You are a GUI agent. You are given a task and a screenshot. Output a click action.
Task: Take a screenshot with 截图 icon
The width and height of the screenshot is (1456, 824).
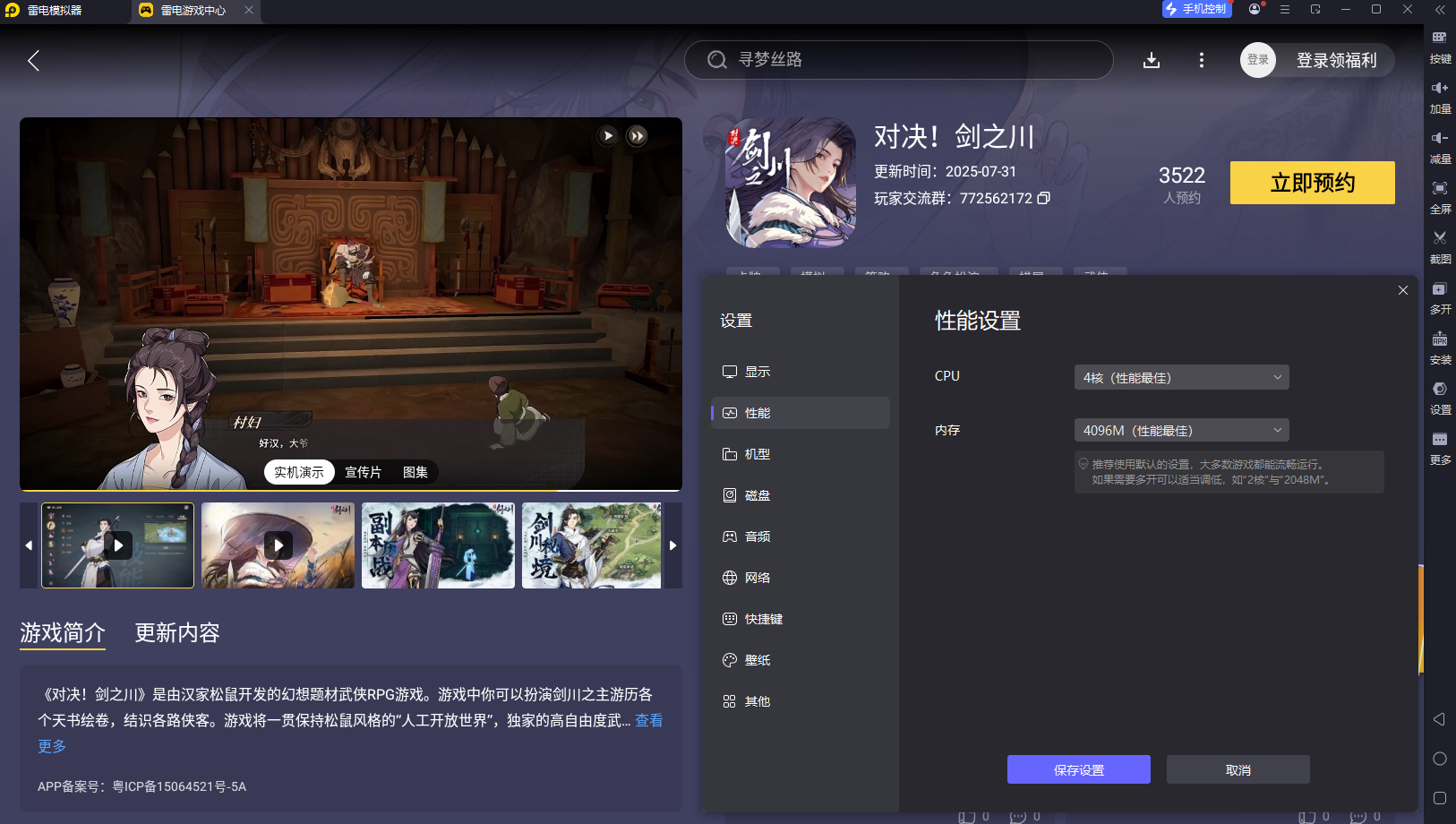(x=1440, y=247)
